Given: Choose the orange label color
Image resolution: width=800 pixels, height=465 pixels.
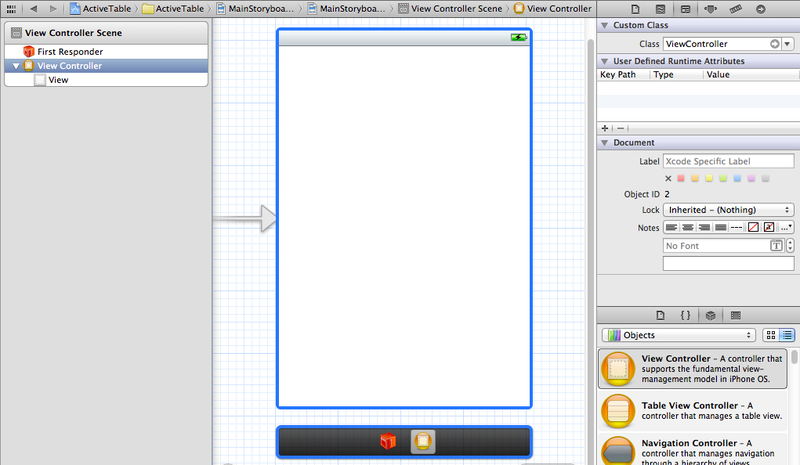Looking at the screenshot, I should tap(695, 178).
